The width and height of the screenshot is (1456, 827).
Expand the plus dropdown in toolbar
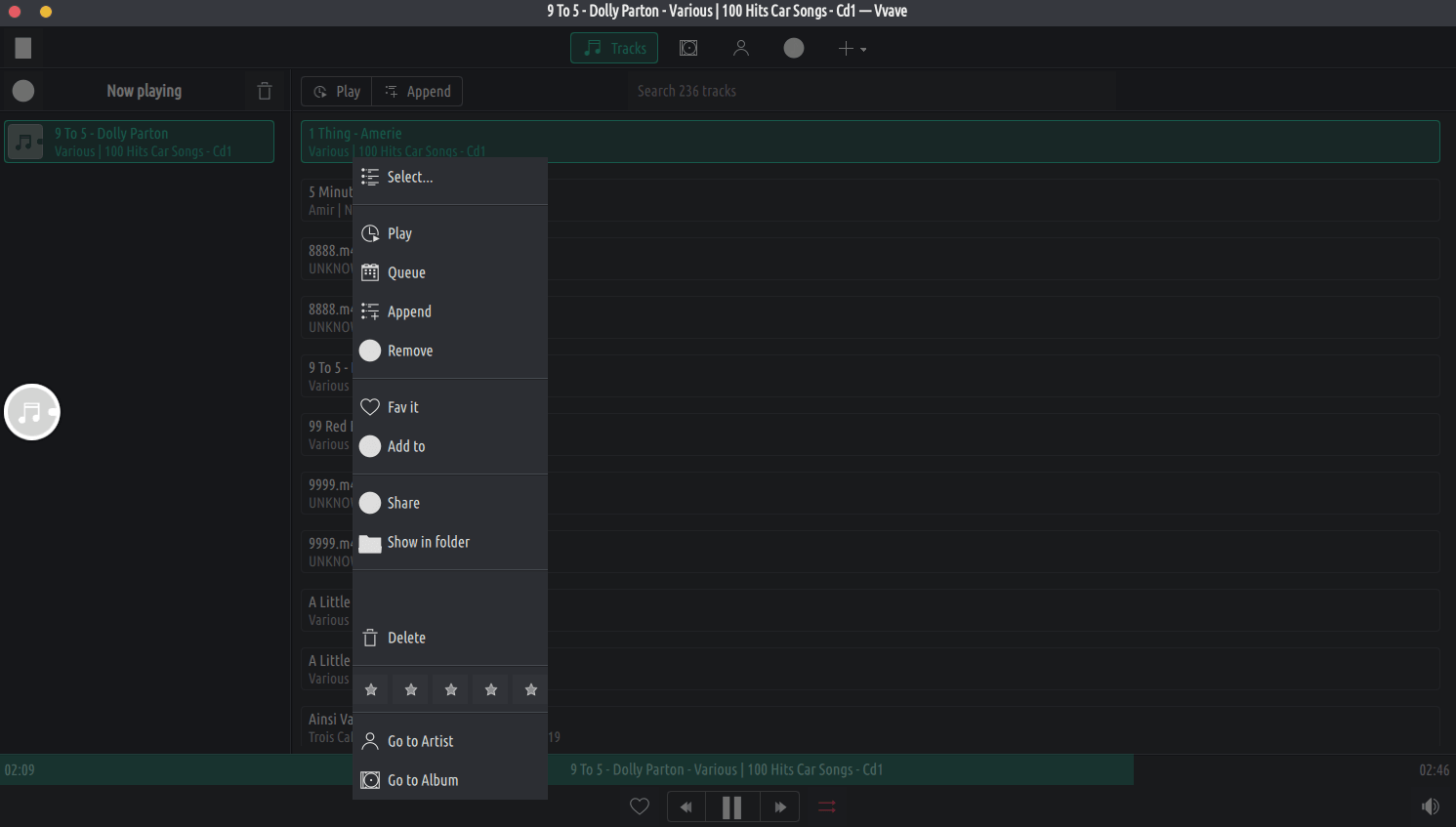[x=852, y=48]
